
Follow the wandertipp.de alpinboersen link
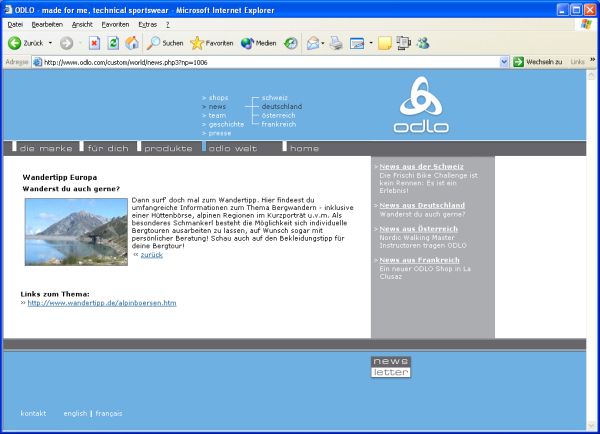pyautogui.click(x=102, y=302)
